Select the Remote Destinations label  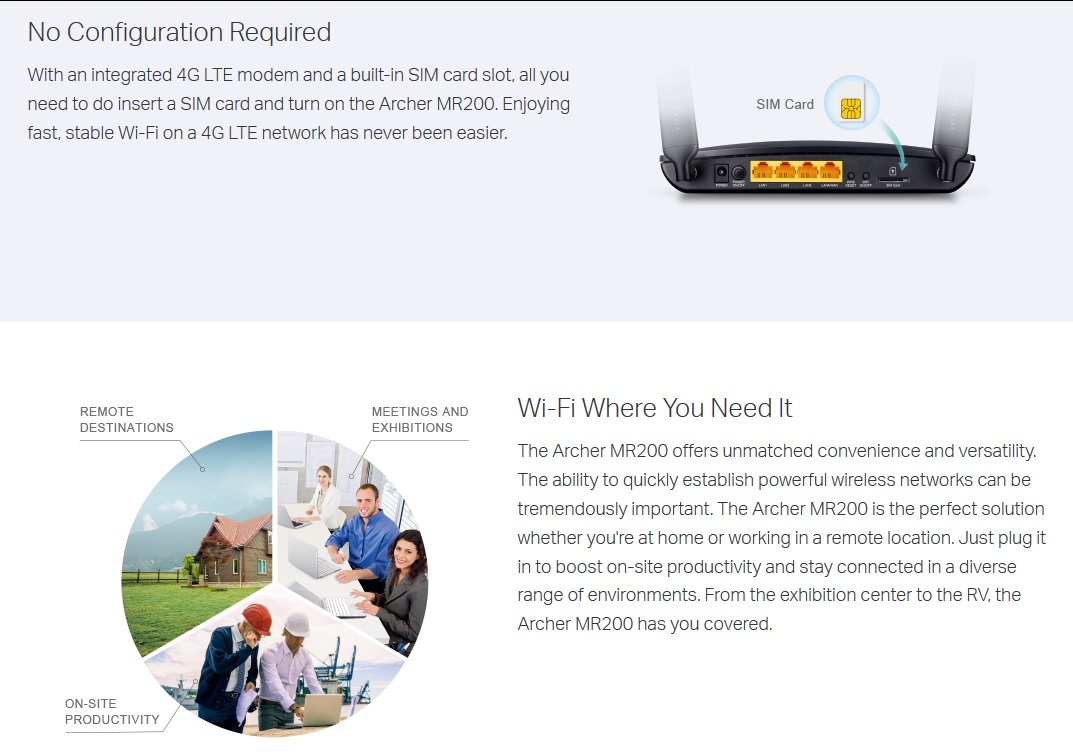[x=127, y=419]
